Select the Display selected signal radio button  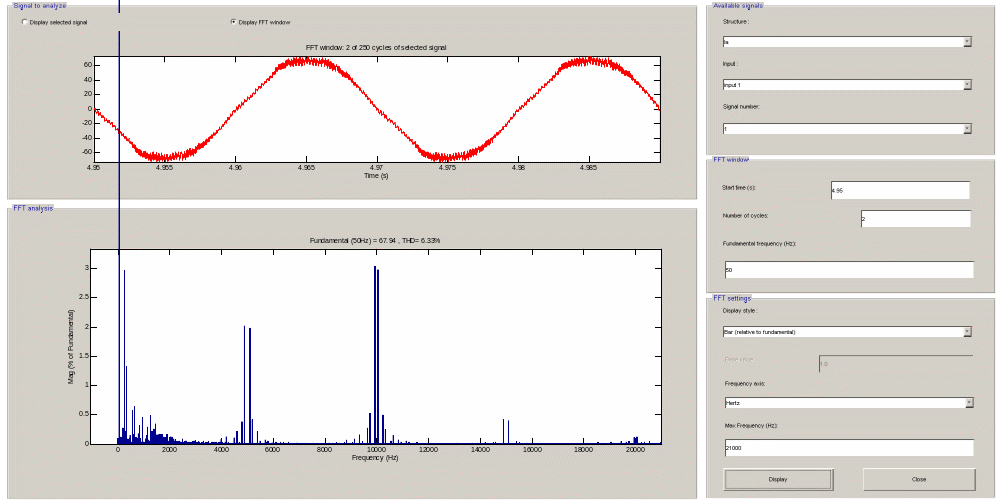[24, 22]
